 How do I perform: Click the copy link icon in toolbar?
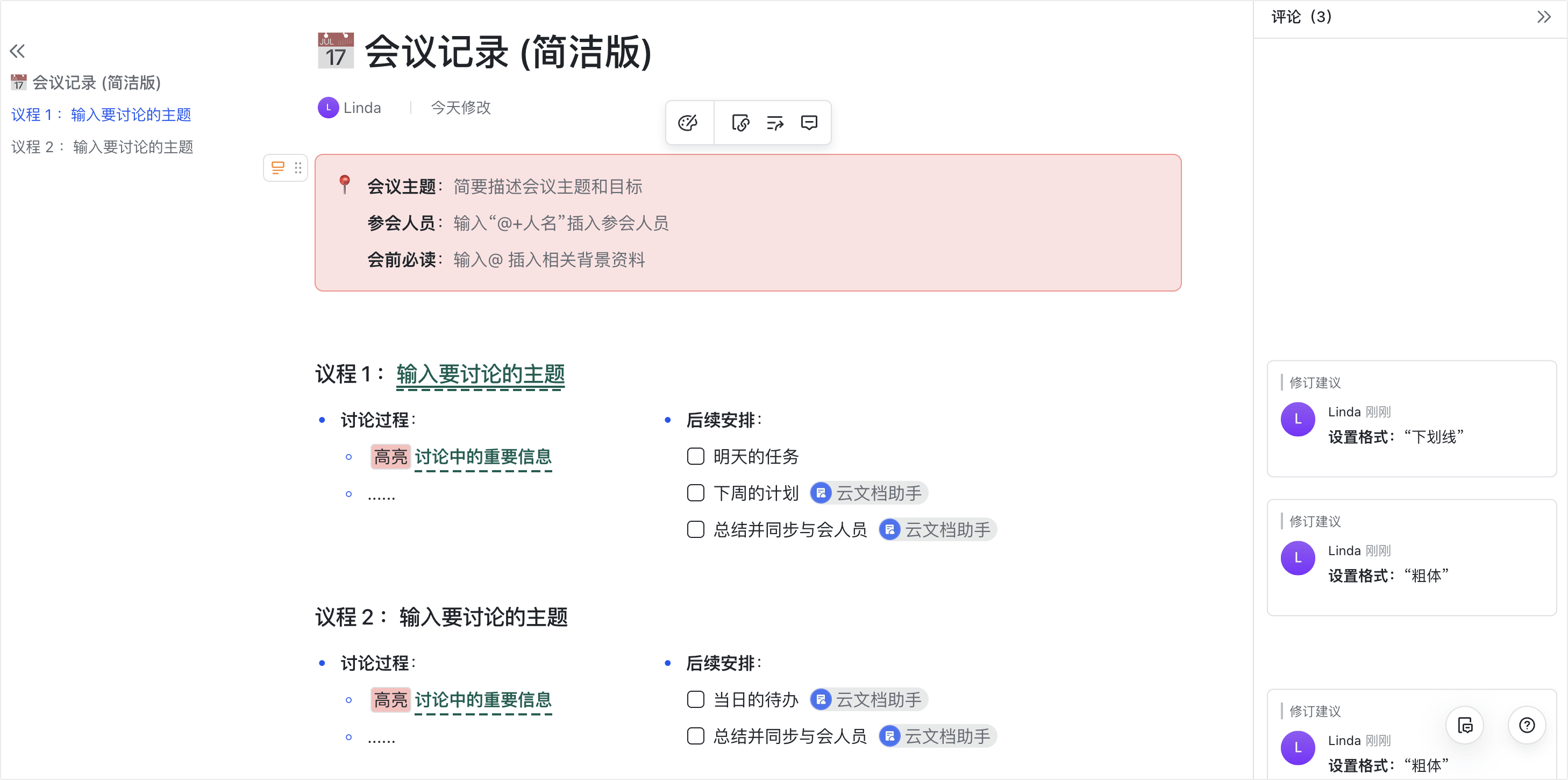740,123
